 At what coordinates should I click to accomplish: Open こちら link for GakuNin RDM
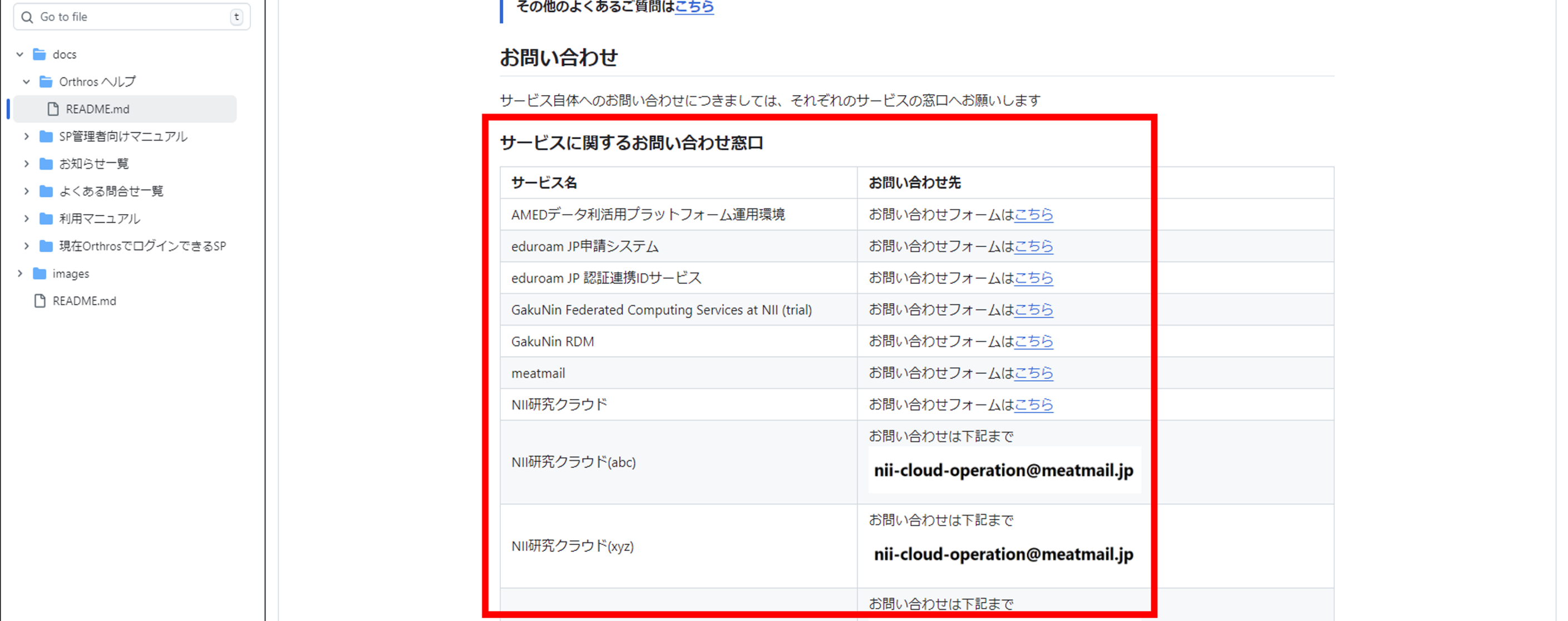click(x=1033, y=342)
